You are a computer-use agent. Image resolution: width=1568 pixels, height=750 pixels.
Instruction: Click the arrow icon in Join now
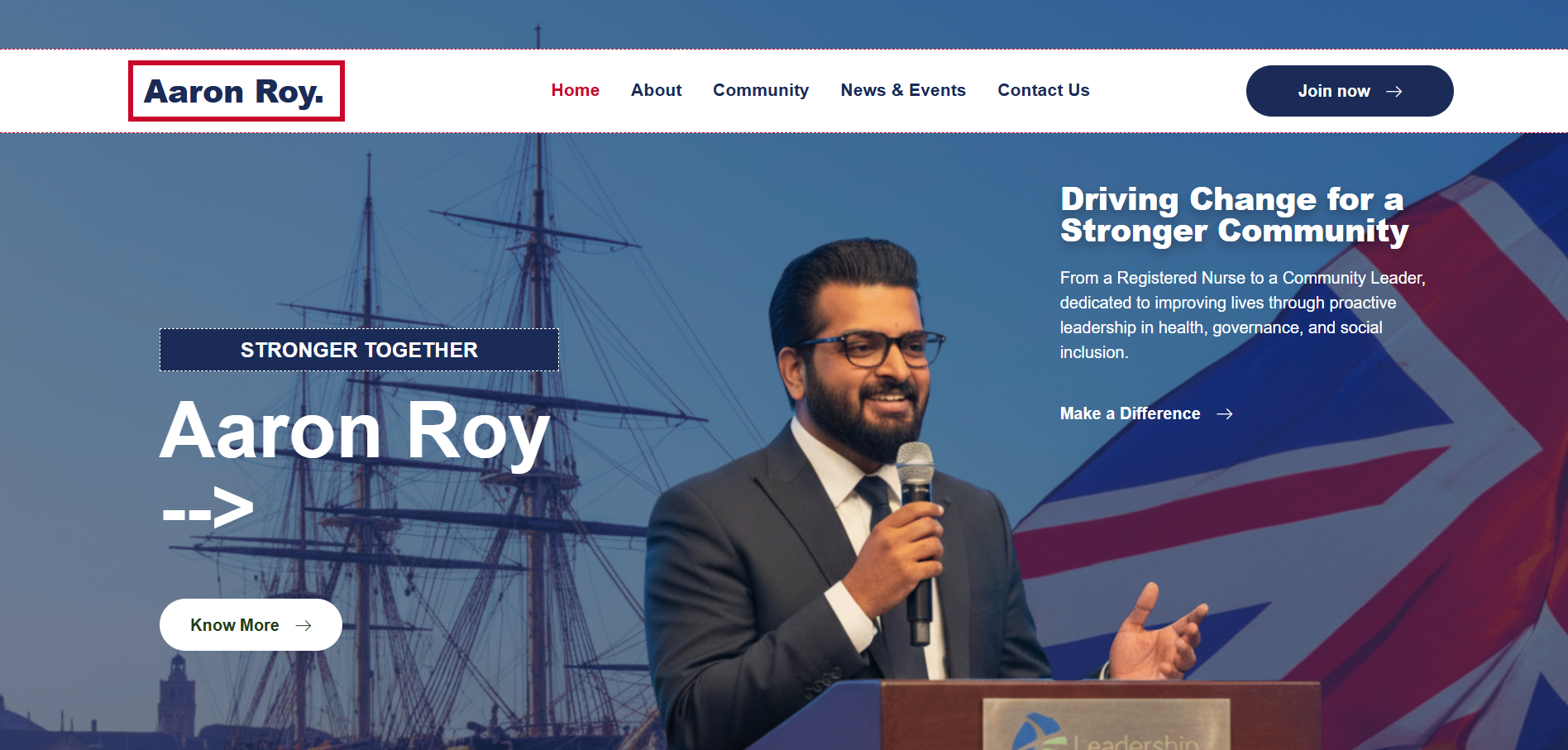(x=1394, y=91)
